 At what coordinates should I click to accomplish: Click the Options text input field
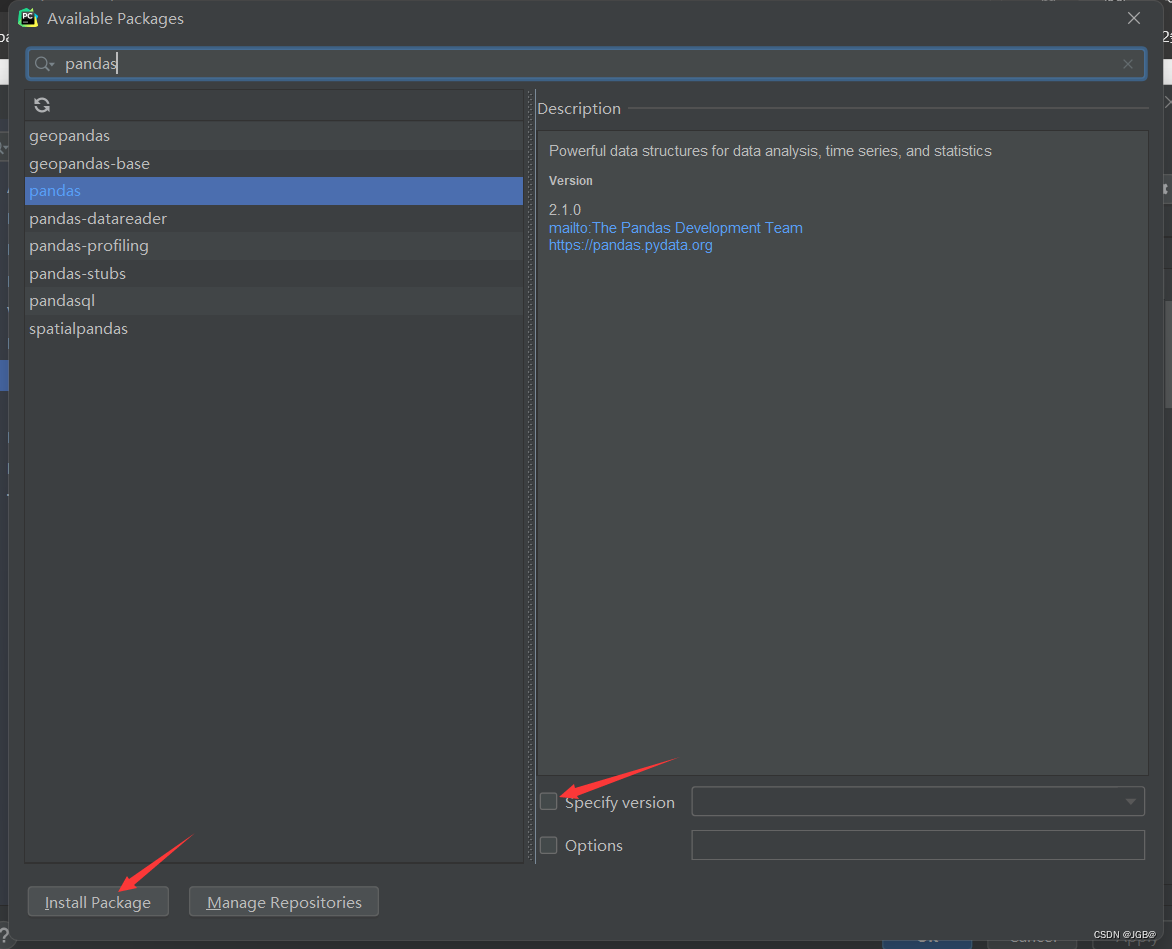point(918,845)
